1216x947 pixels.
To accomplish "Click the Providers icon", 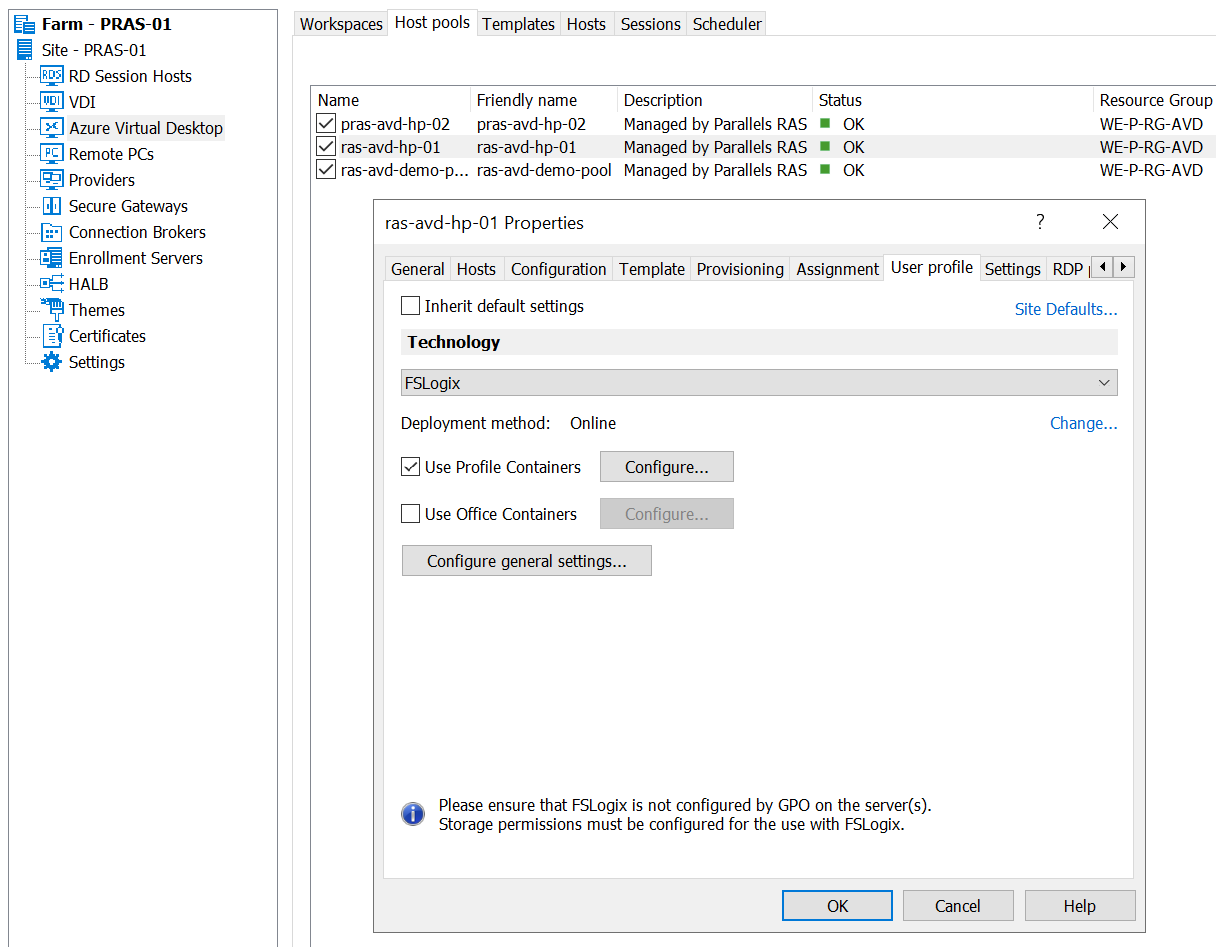I will coord(52,180).
